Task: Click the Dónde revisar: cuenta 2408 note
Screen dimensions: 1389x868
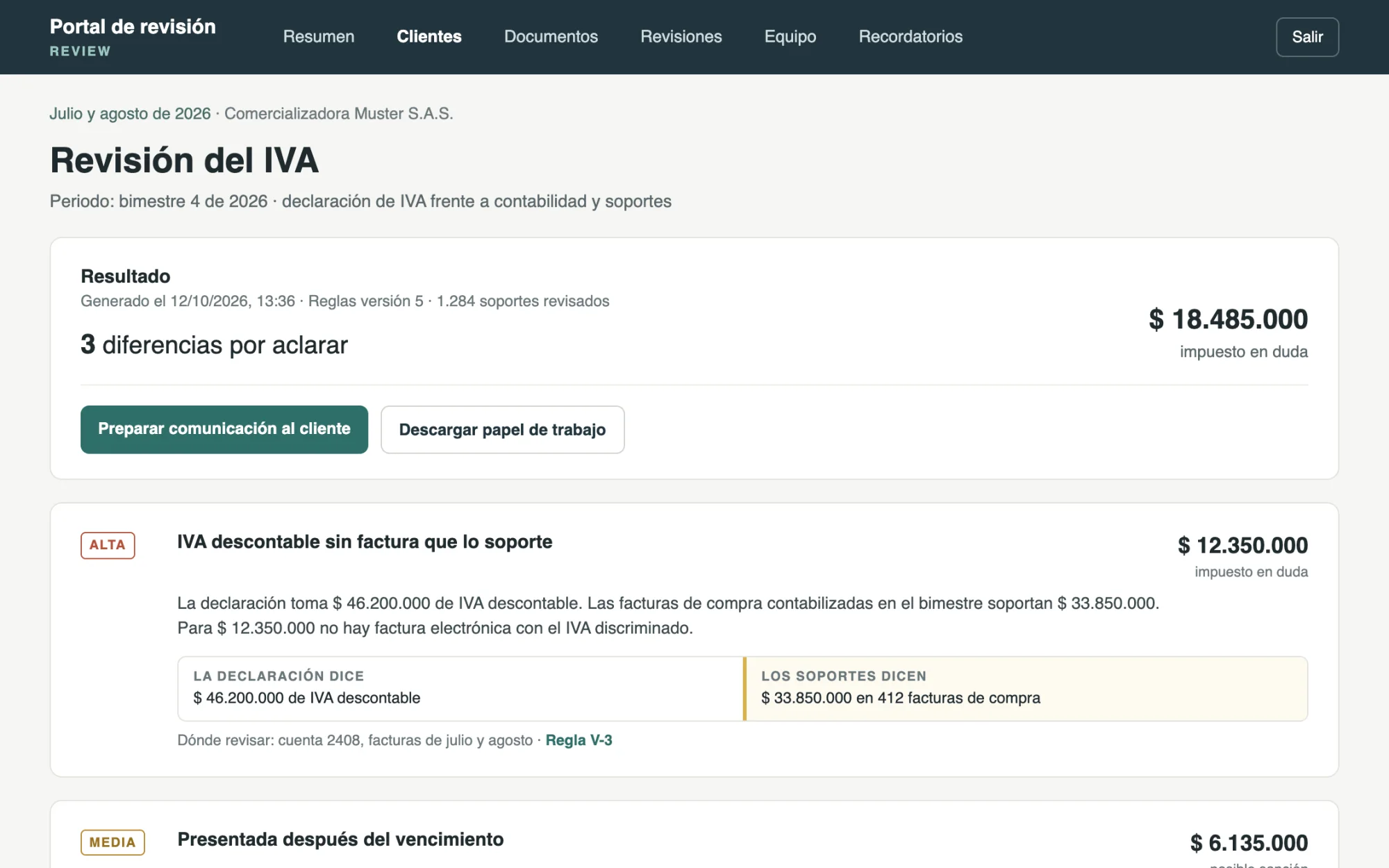Action: point(355,740)
